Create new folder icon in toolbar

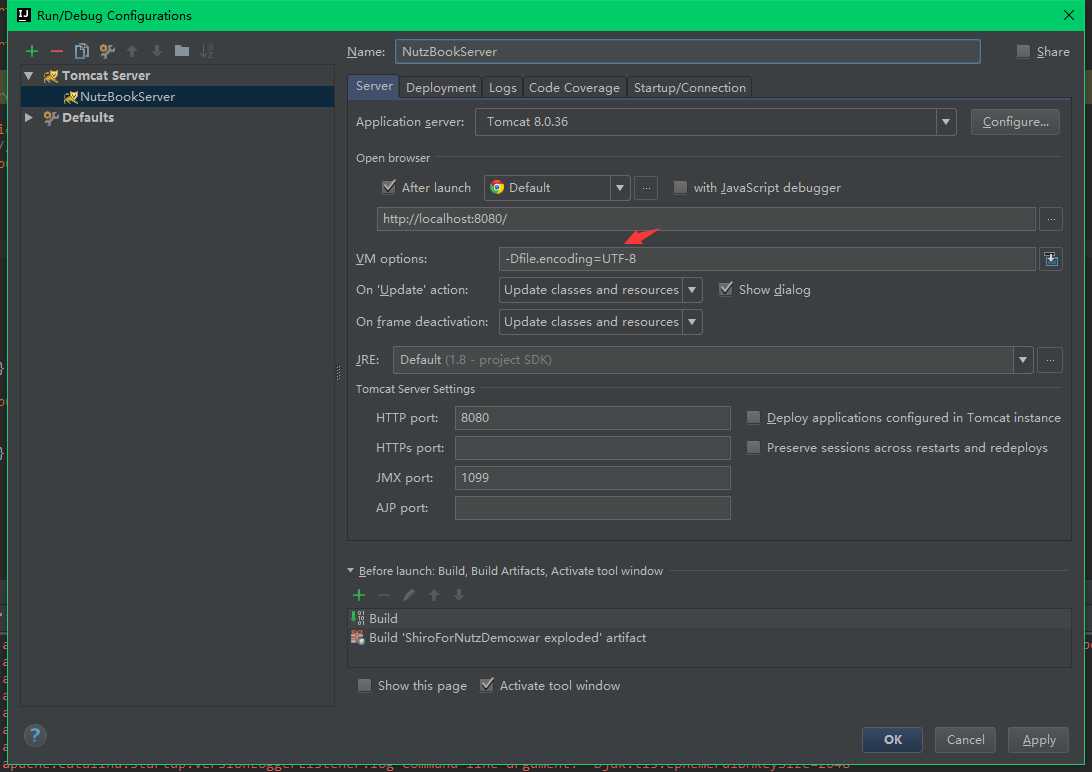click(182, 50)
